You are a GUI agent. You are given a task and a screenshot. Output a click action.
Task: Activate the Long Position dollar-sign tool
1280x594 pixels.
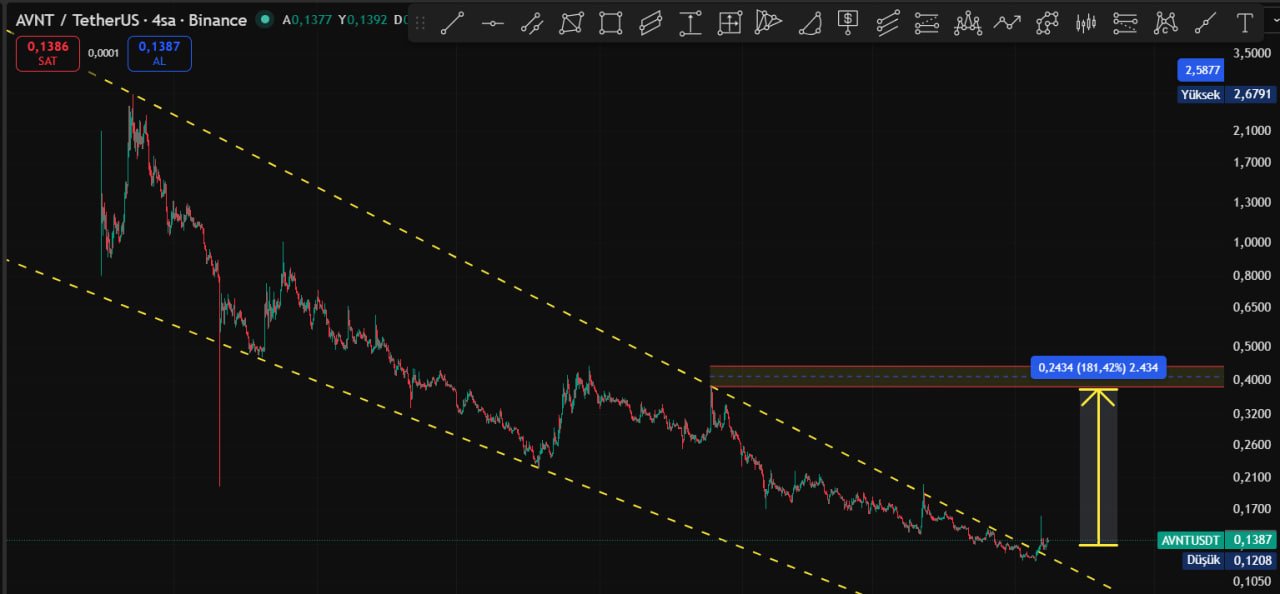[848, 22]
